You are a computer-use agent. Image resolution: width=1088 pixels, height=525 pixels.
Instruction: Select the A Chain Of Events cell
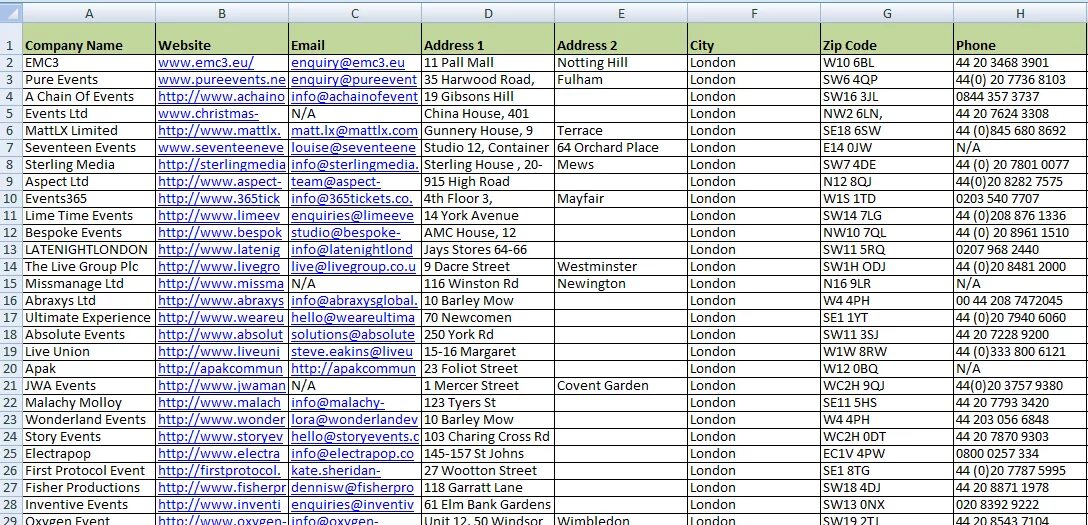(x=89, y=96)
